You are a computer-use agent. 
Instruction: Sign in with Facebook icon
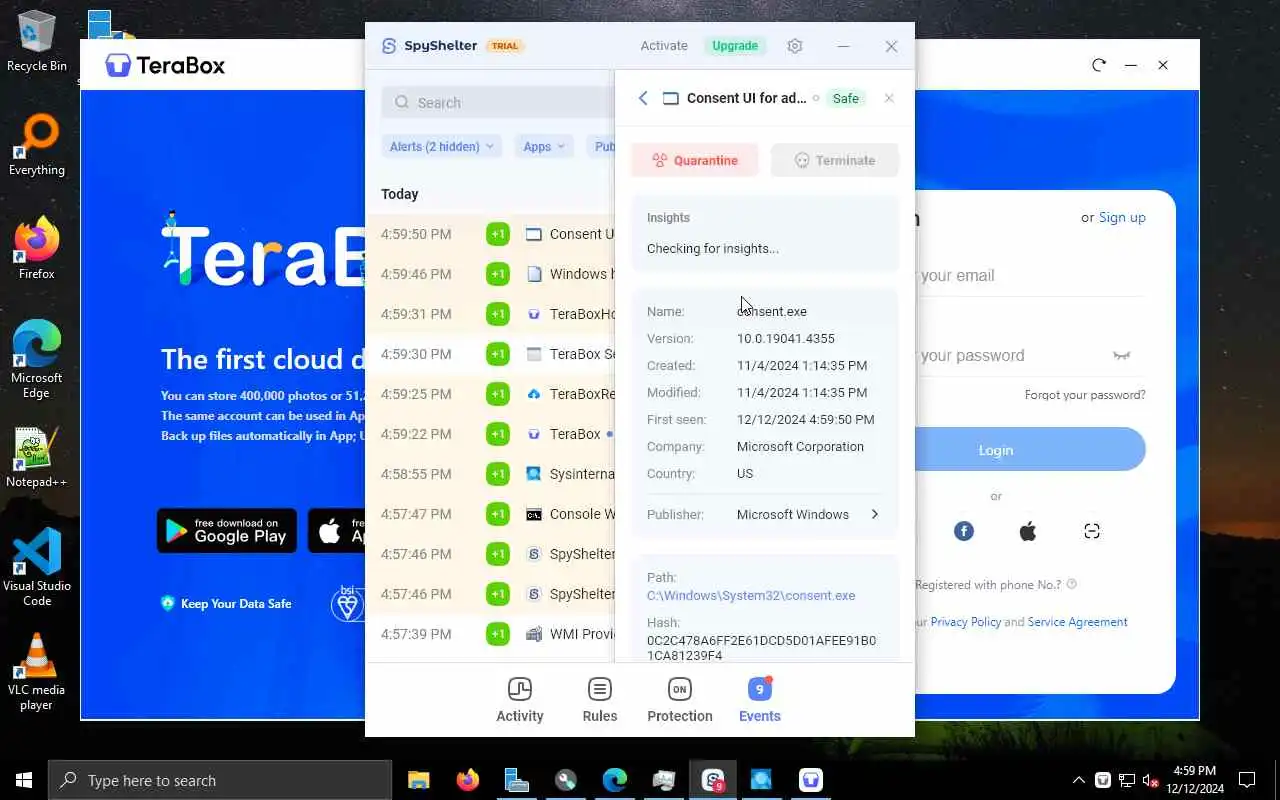[964, 531]
